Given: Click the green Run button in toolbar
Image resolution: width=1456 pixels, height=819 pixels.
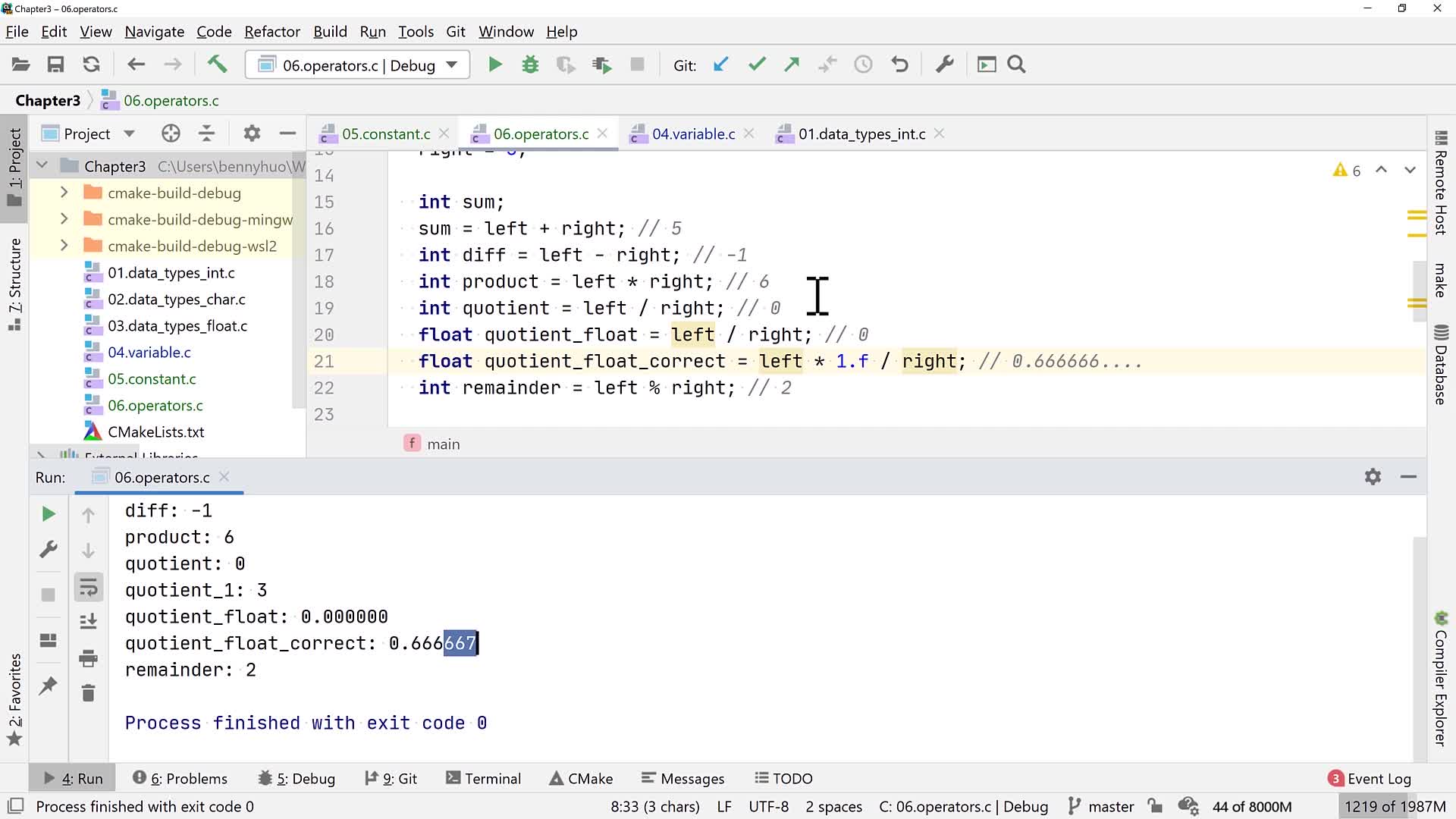Looking at the screenshot, I should [x=495, y=64].
